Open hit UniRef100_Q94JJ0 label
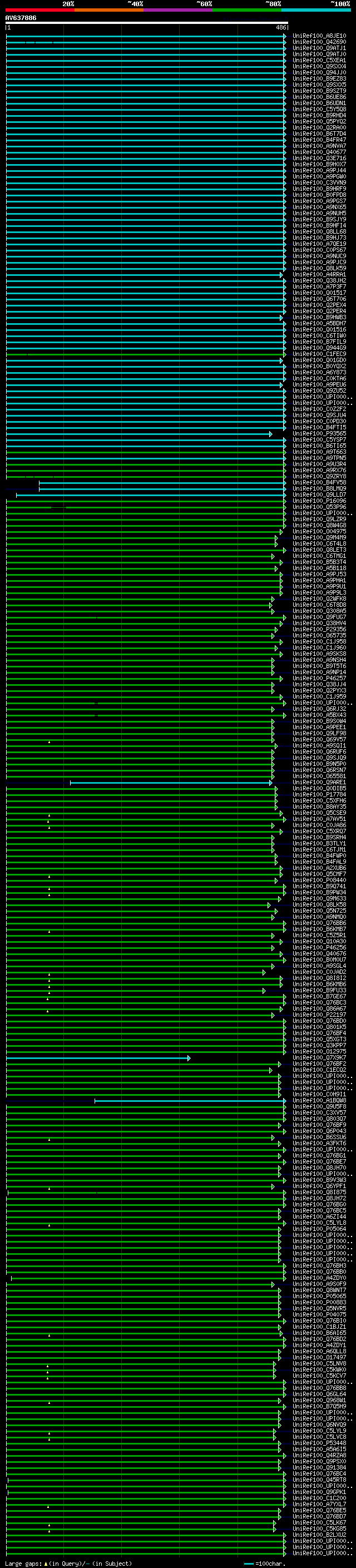The height and width of the screenshot is (1568, 356). (319, 72)
